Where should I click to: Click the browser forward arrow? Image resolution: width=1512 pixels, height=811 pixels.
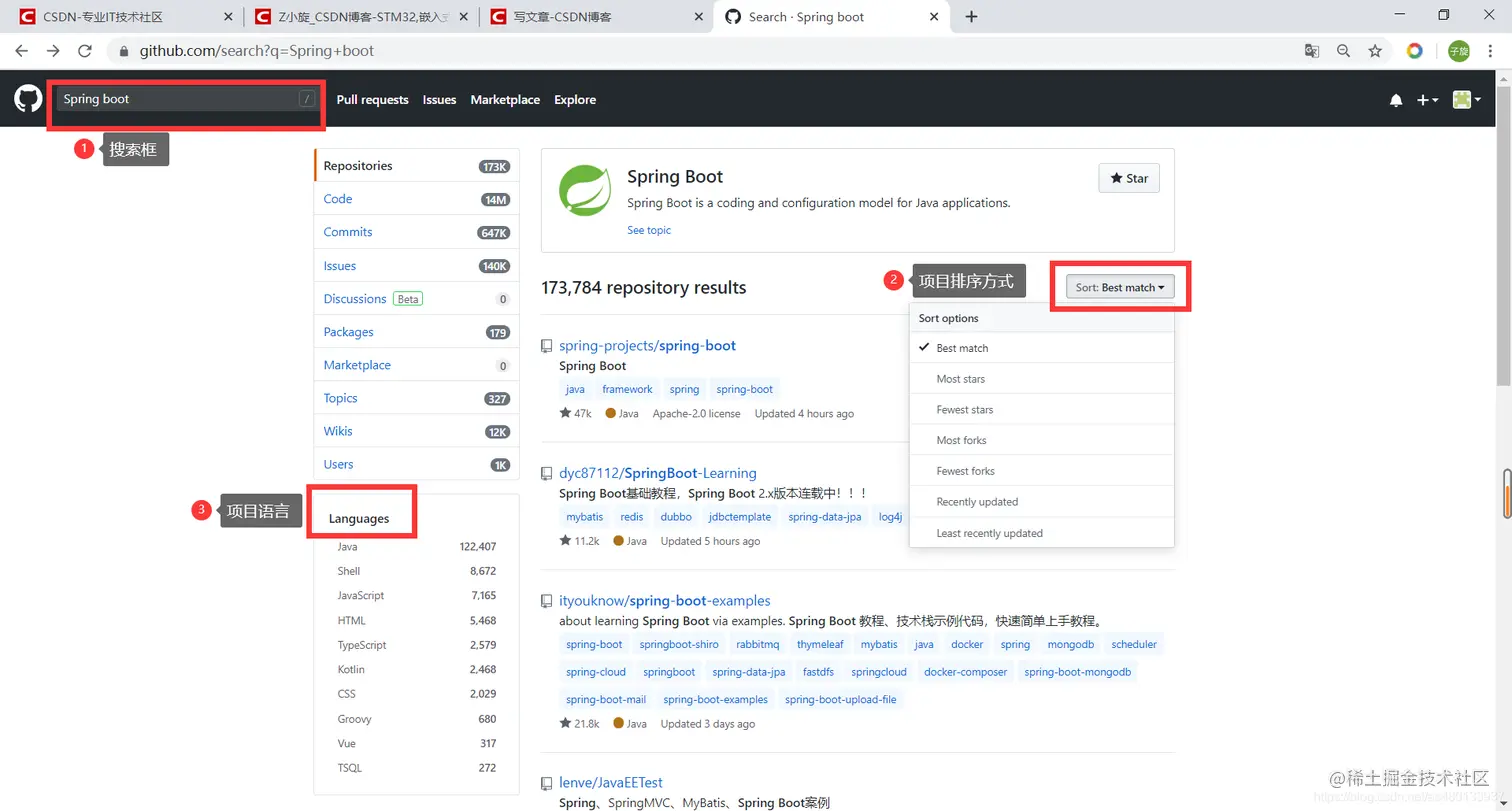pos(53,51)
